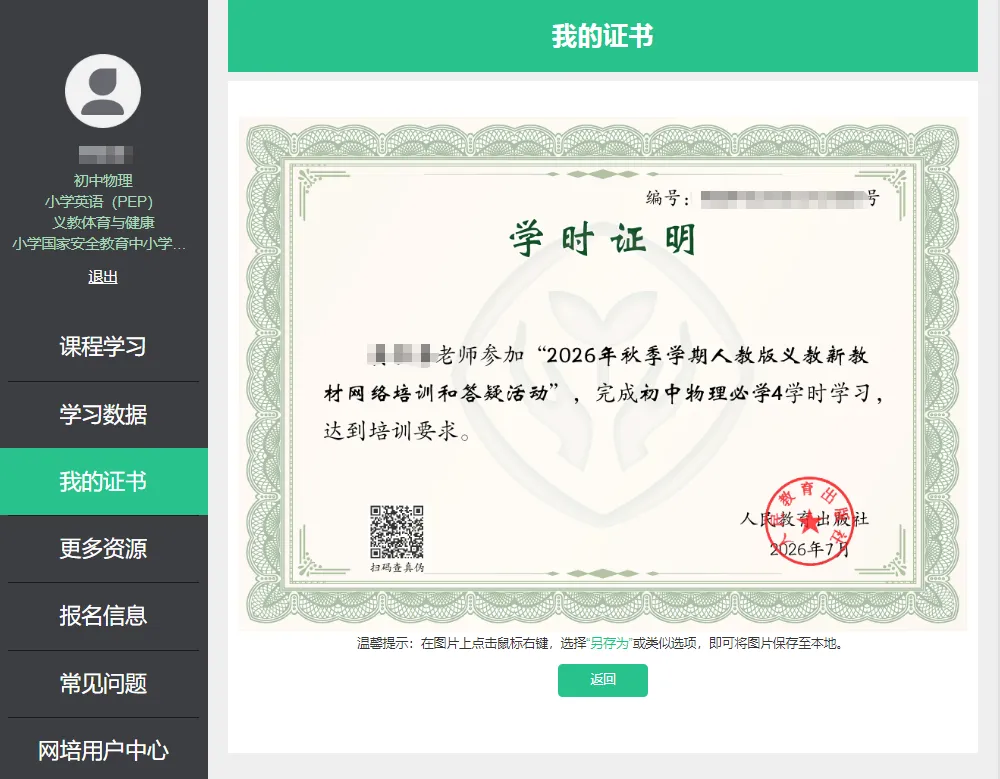
Task: Go to 网培用户中心
Action: click(x=103, y=750)
